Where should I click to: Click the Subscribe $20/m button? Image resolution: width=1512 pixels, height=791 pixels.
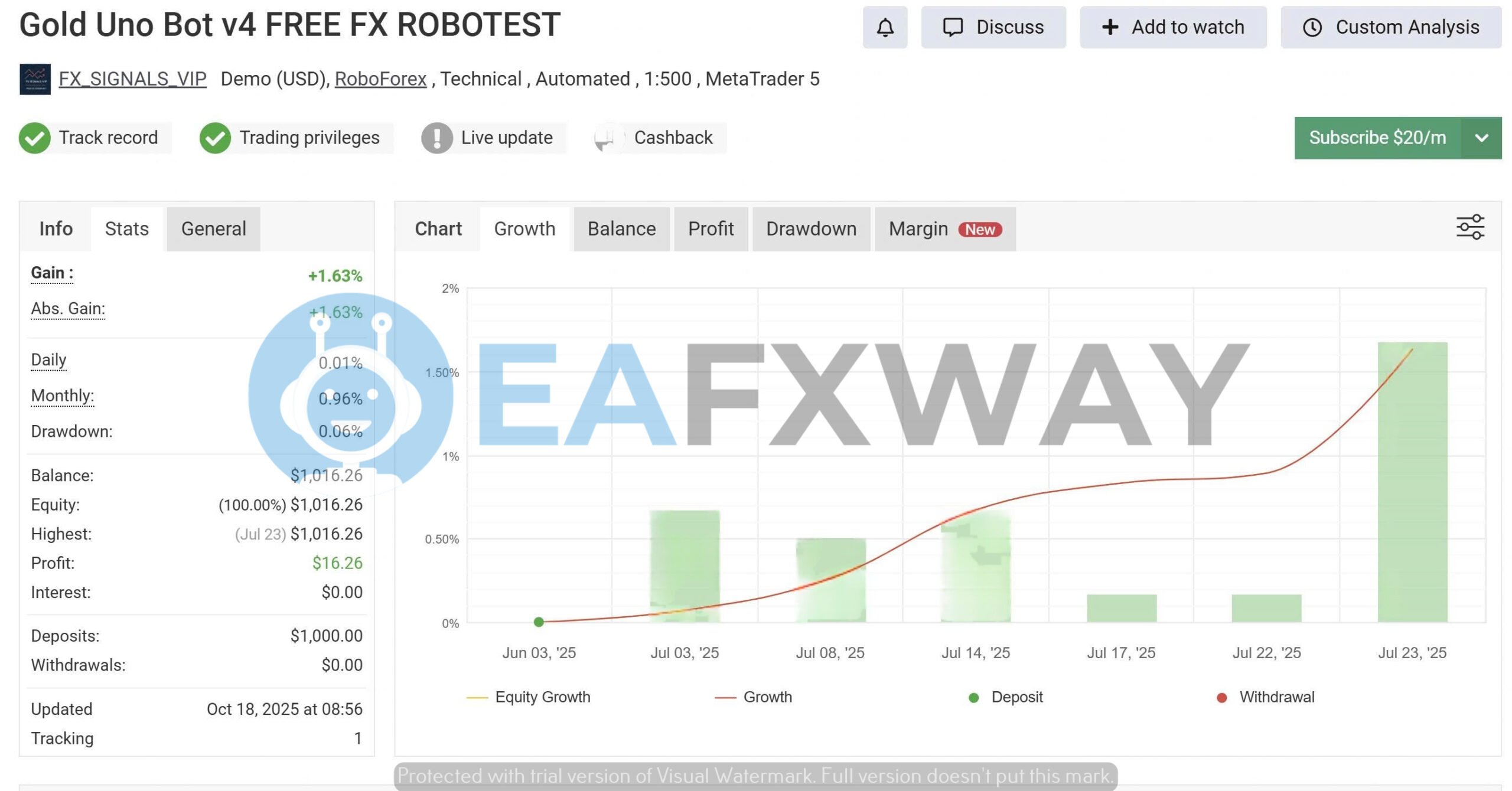pyautogui.click(x=1377, y=138)
